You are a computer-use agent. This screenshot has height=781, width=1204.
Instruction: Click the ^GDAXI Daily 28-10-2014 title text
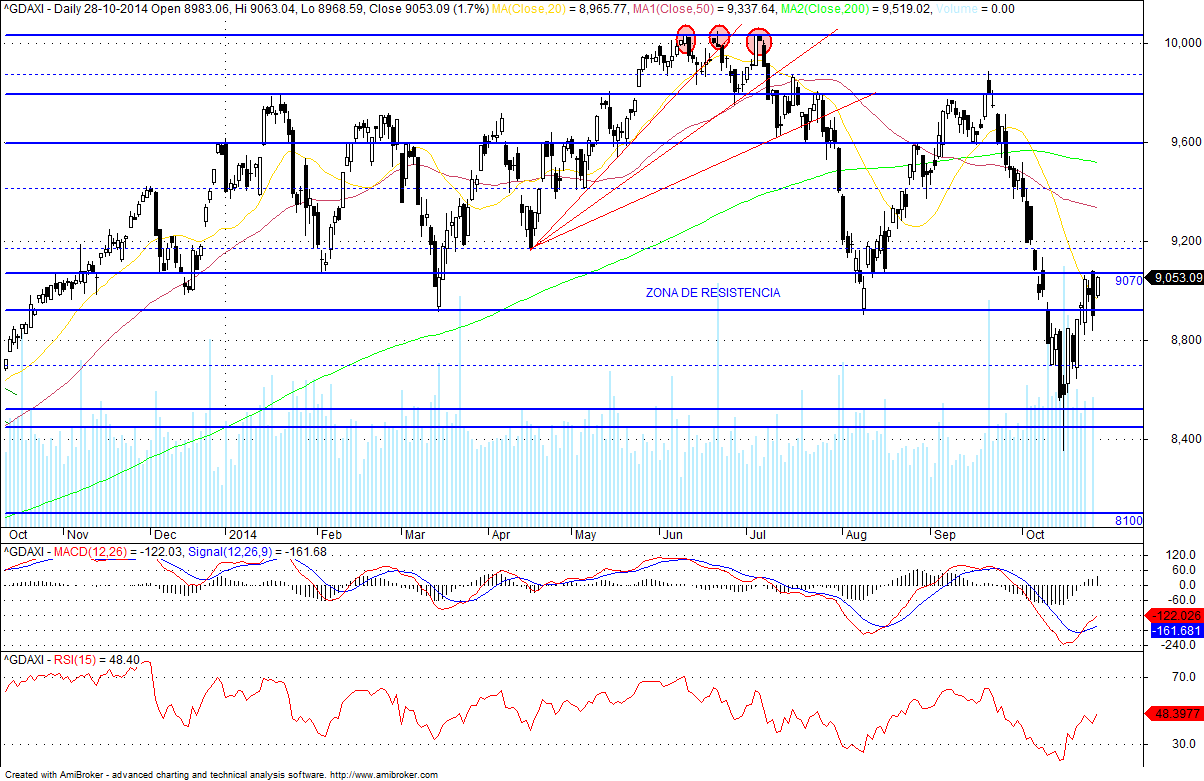tap(77, 8)
